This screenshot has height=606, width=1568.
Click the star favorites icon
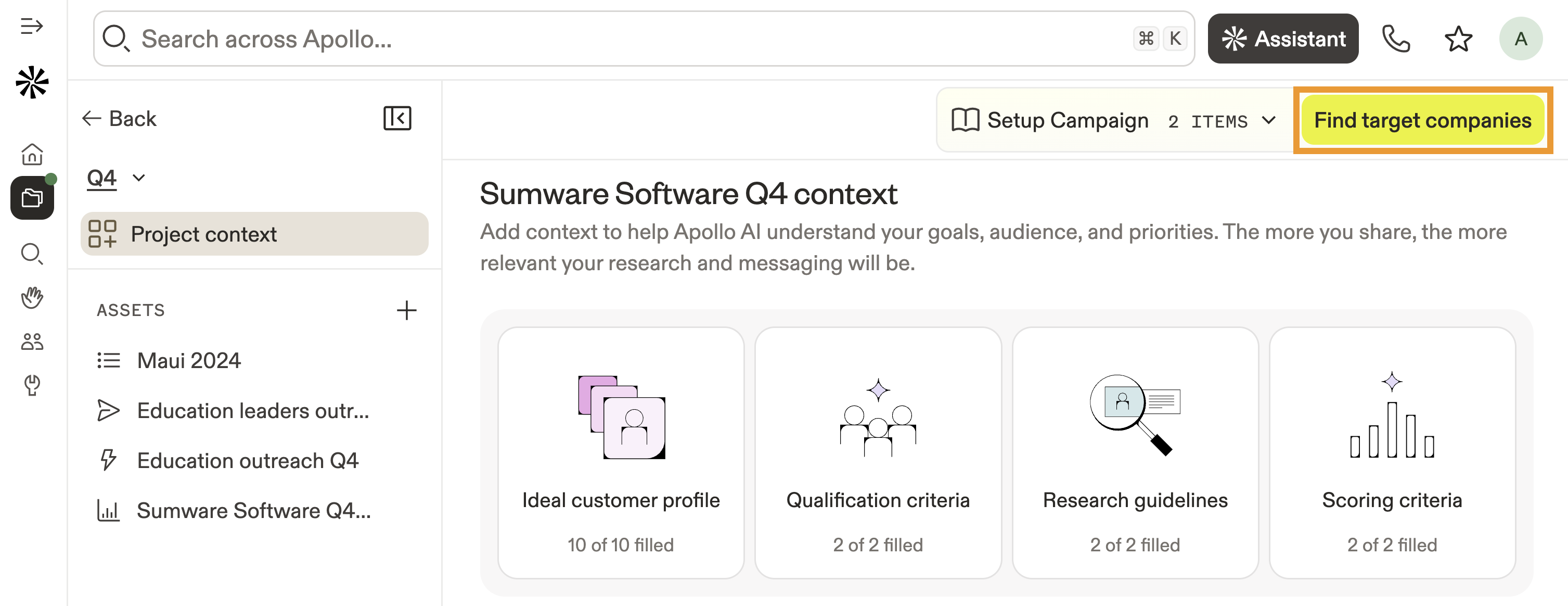pyautogui.click(x=1458, y=39)
